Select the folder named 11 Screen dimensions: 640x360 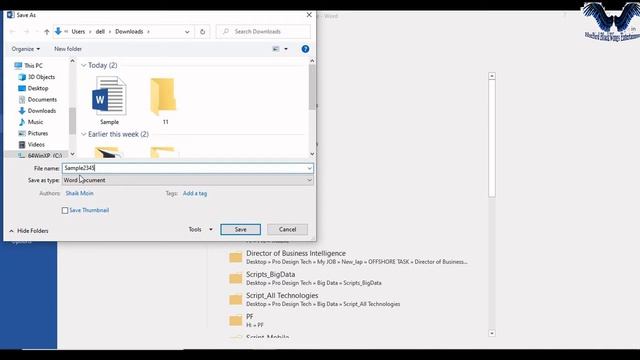coord(164,100)
